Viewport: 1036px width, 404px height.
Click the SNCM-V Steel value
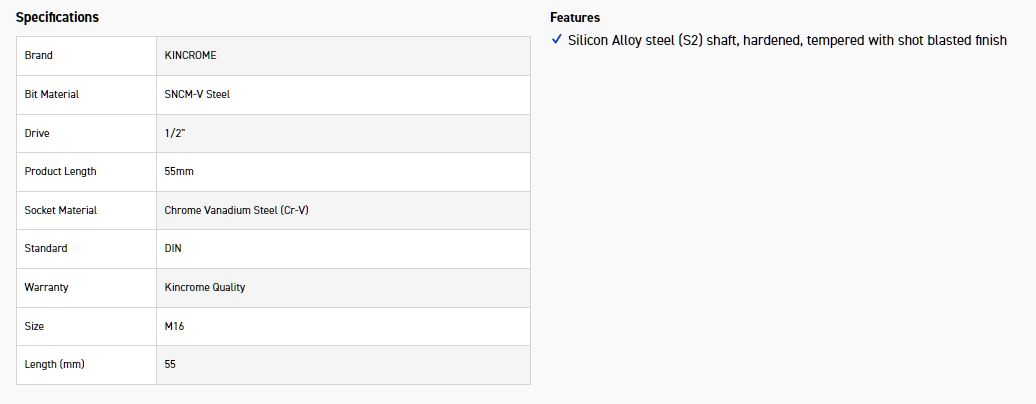[197, 94]
